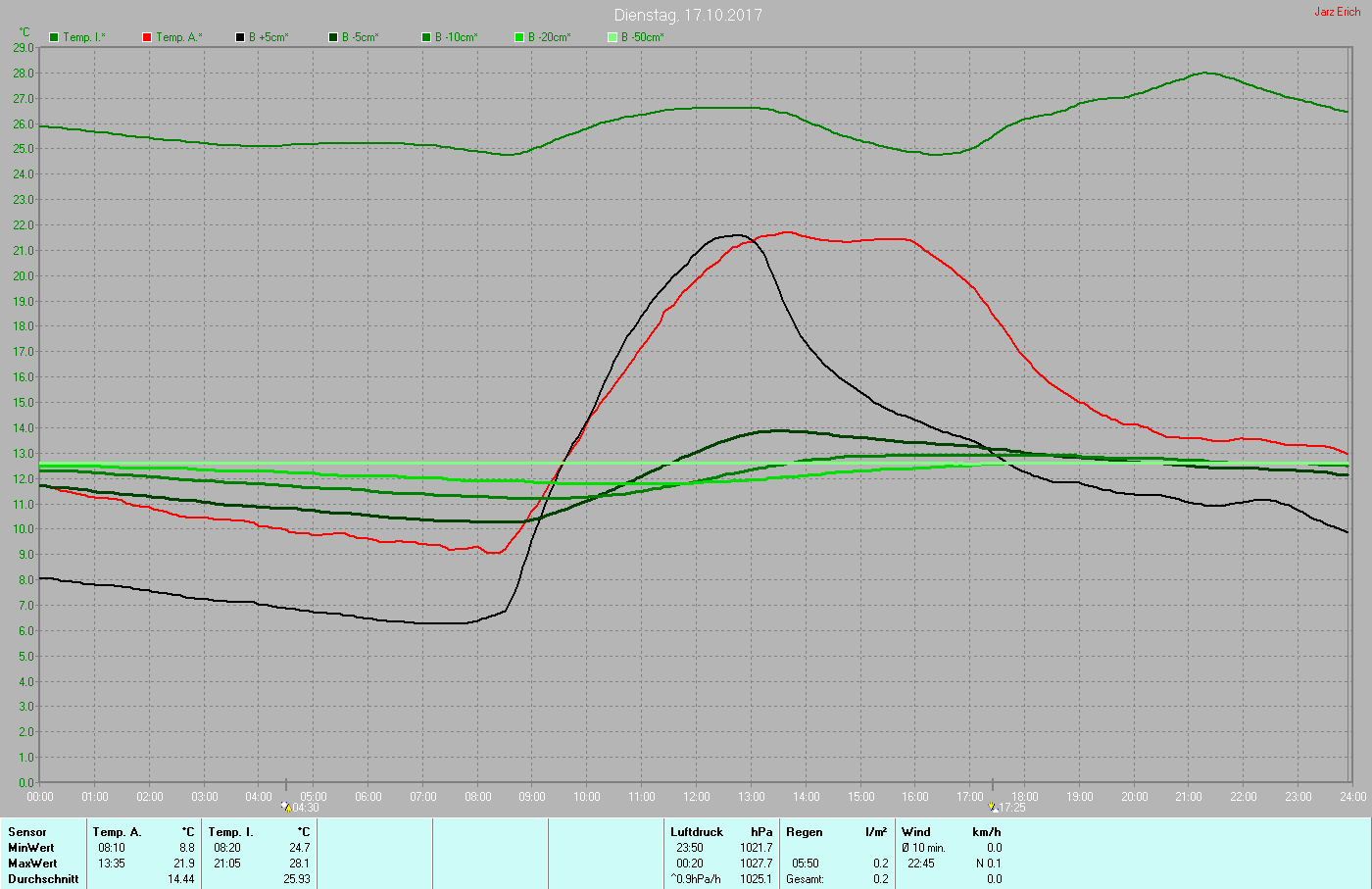Click the Temp. I. minimum value '24.7'

[x=300, y=848]
